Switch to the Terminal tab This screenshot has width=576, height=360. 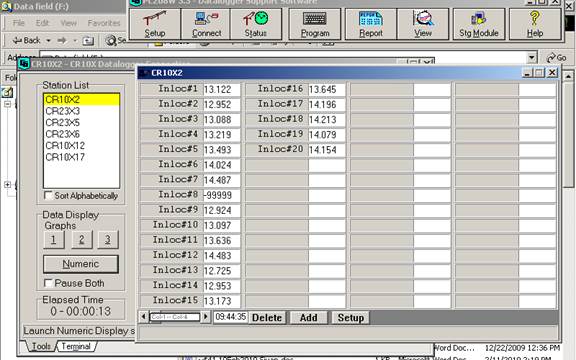pos(76,346)
